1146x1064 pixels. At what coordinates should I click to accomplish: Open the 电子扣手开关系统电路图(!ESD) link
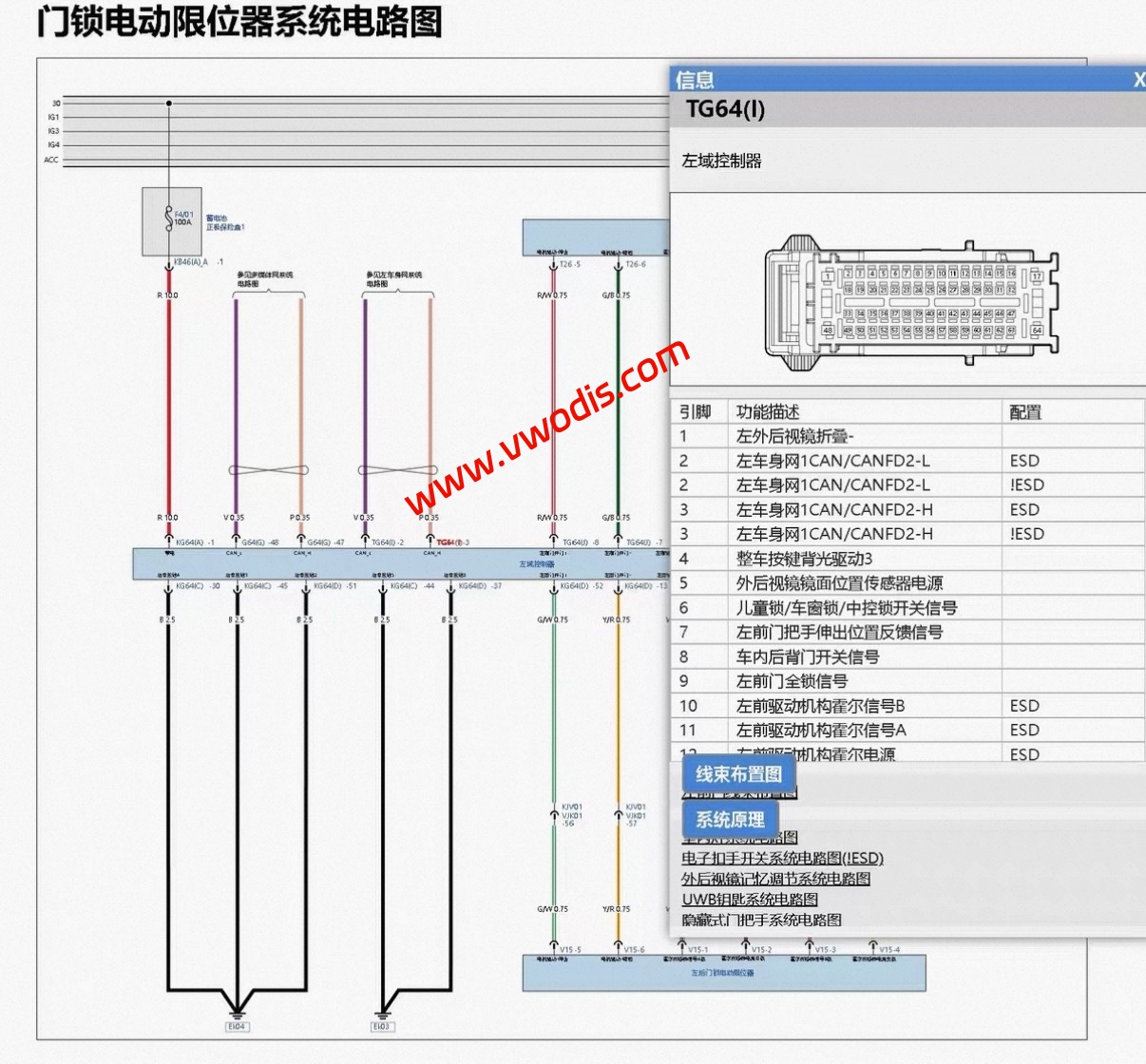click(x=782, y=858)
